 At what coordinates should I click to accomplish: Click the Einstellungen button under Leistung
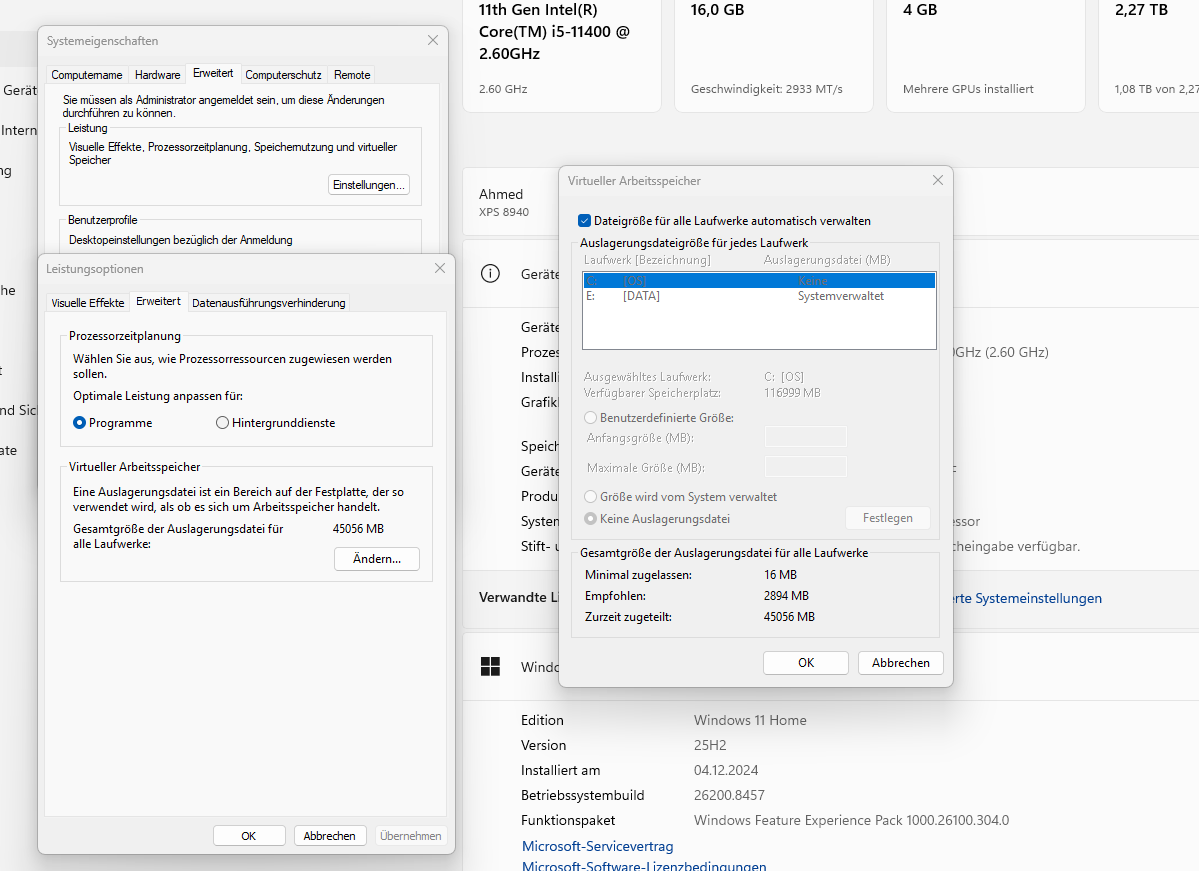pyautogui.click(x=369, y=185)
